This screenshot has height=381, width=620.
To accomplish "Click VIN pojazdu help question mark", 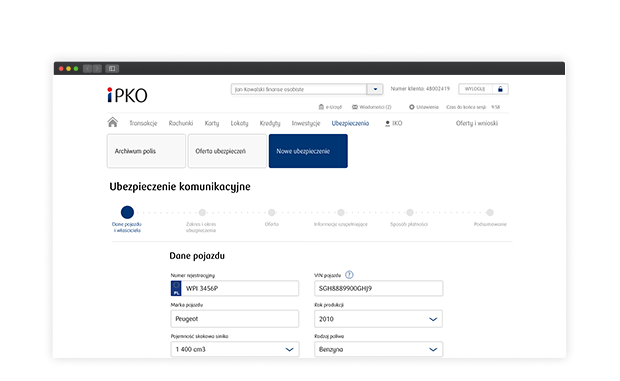I will [349, 275].
